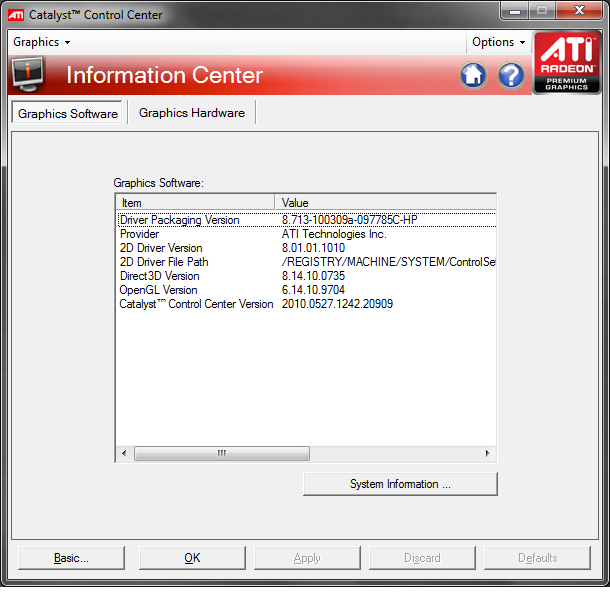This screenshot has width=610, height=596.
Task: Select the Provider row
Action: tap(307, 234)
